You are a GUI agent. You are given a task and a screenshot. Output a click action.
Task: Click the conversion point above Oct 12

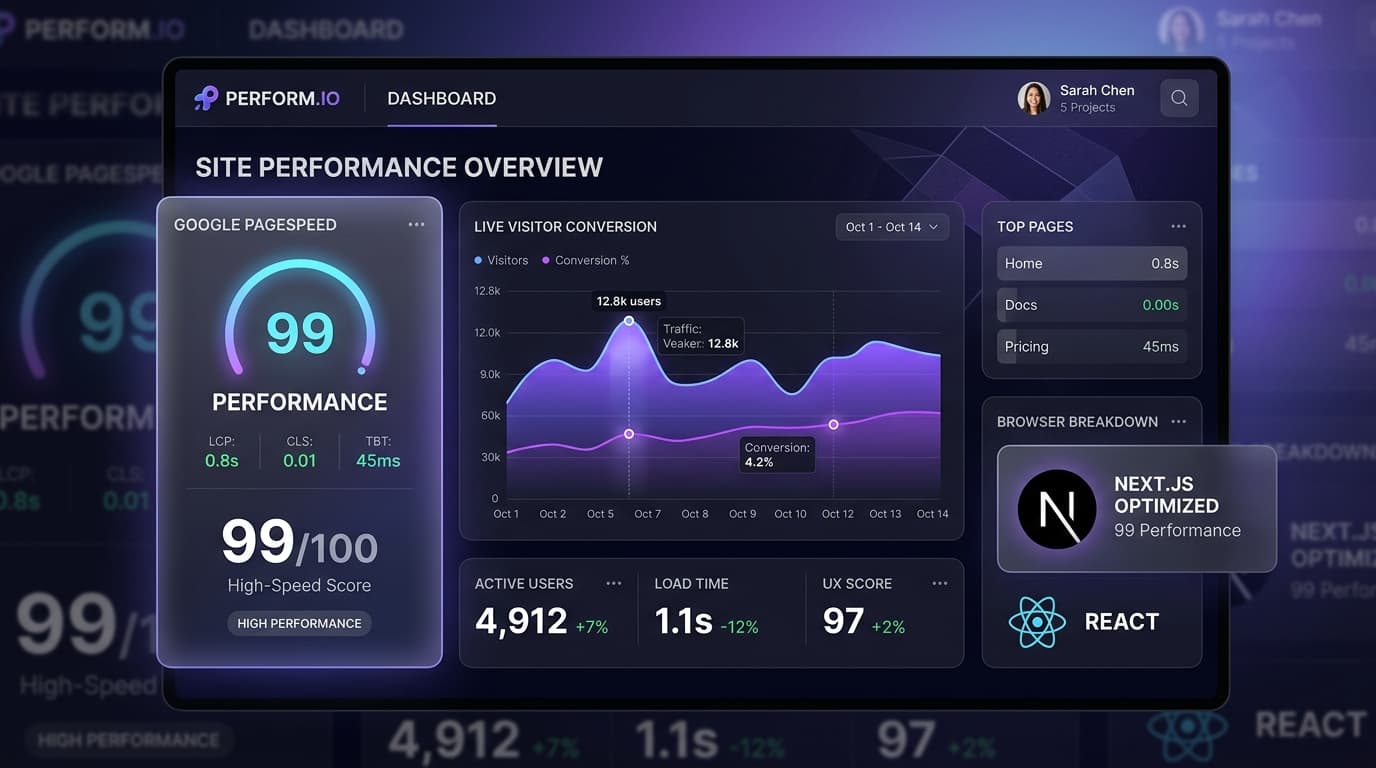tap(833, 425)
